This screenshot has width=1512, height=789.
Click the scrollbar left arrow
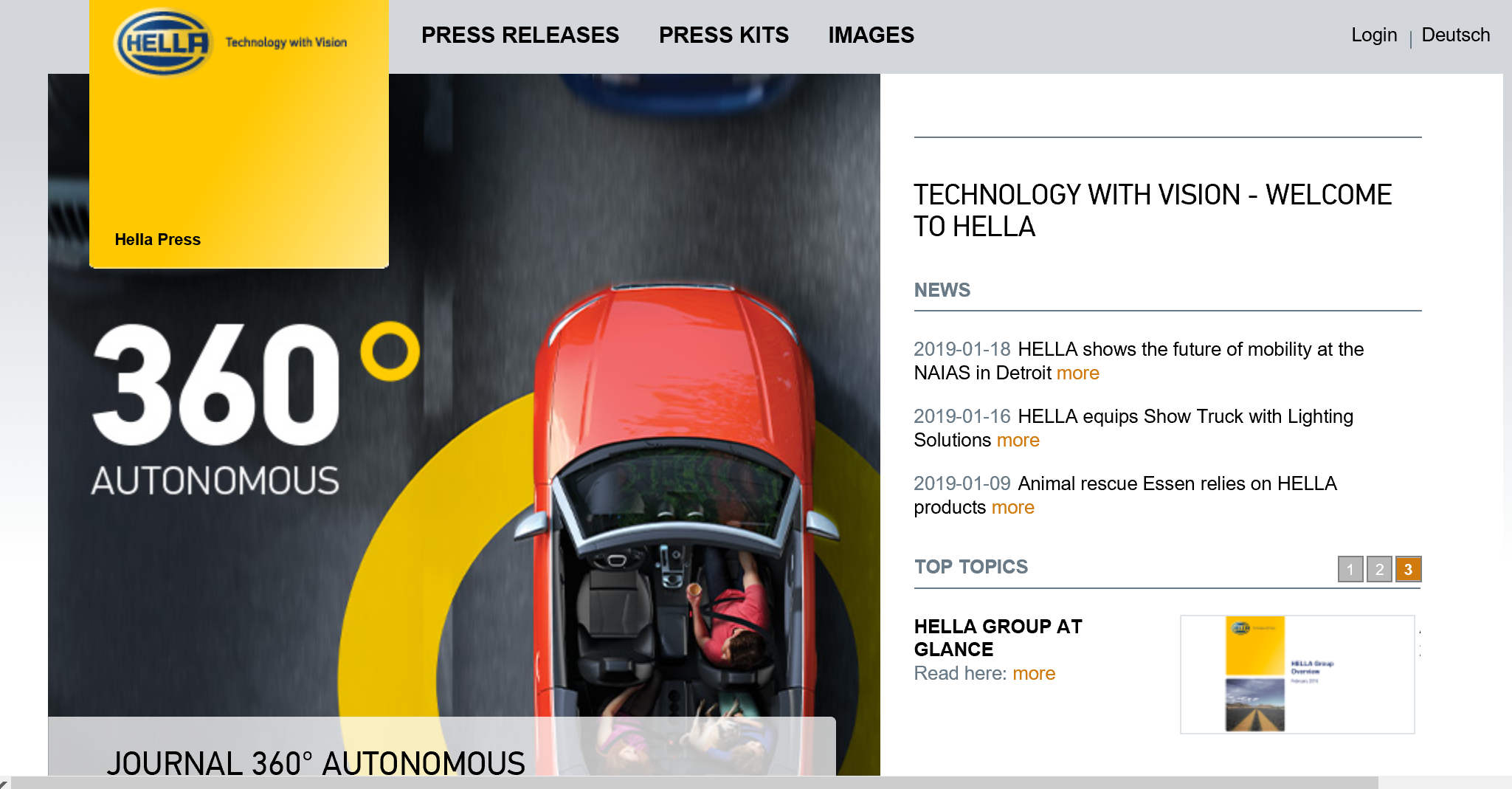(x=4, y=784)
